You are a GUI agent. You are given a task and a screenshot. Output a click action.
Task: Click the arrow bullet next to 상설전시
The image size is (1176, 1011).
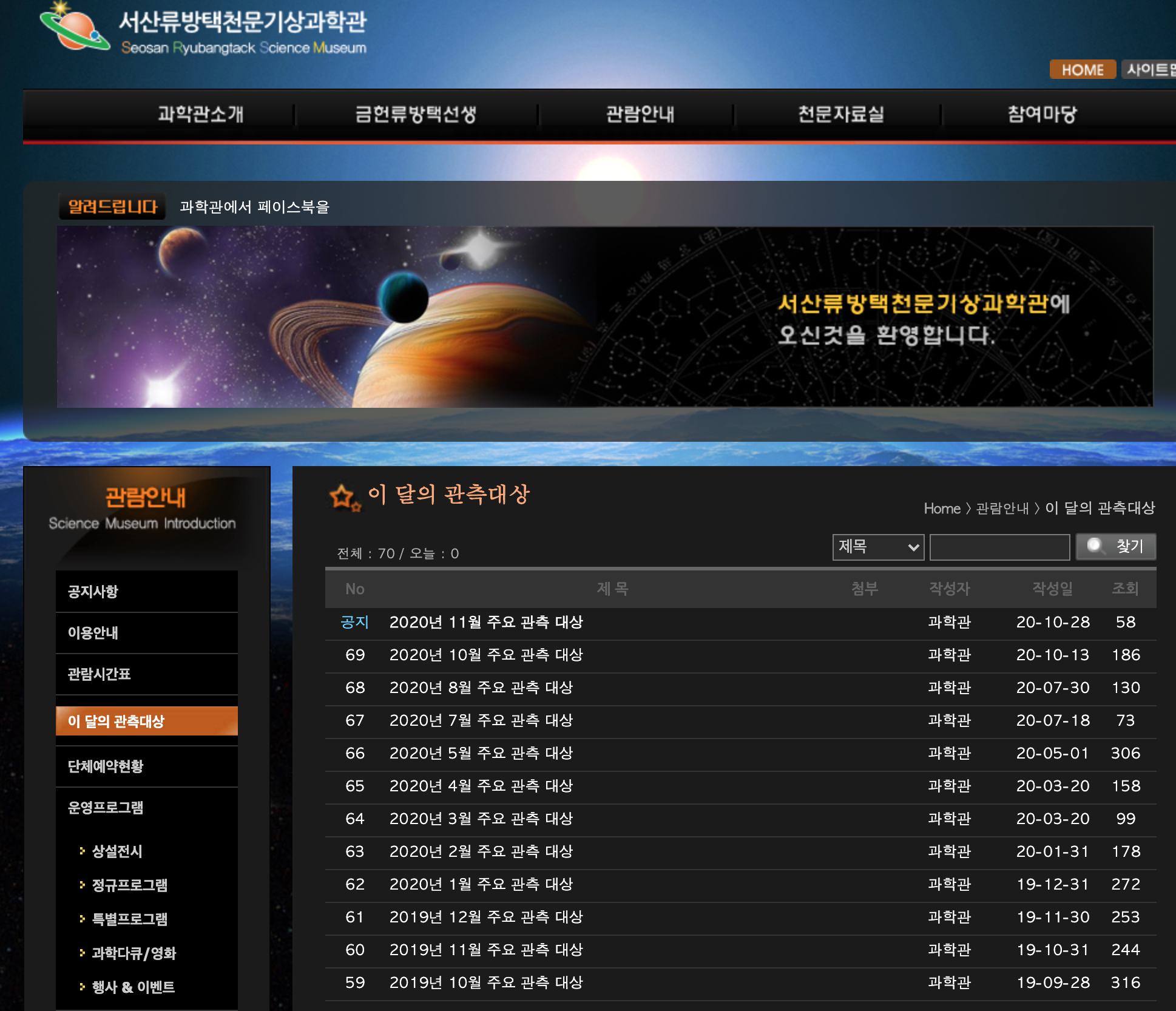[82, 851]
